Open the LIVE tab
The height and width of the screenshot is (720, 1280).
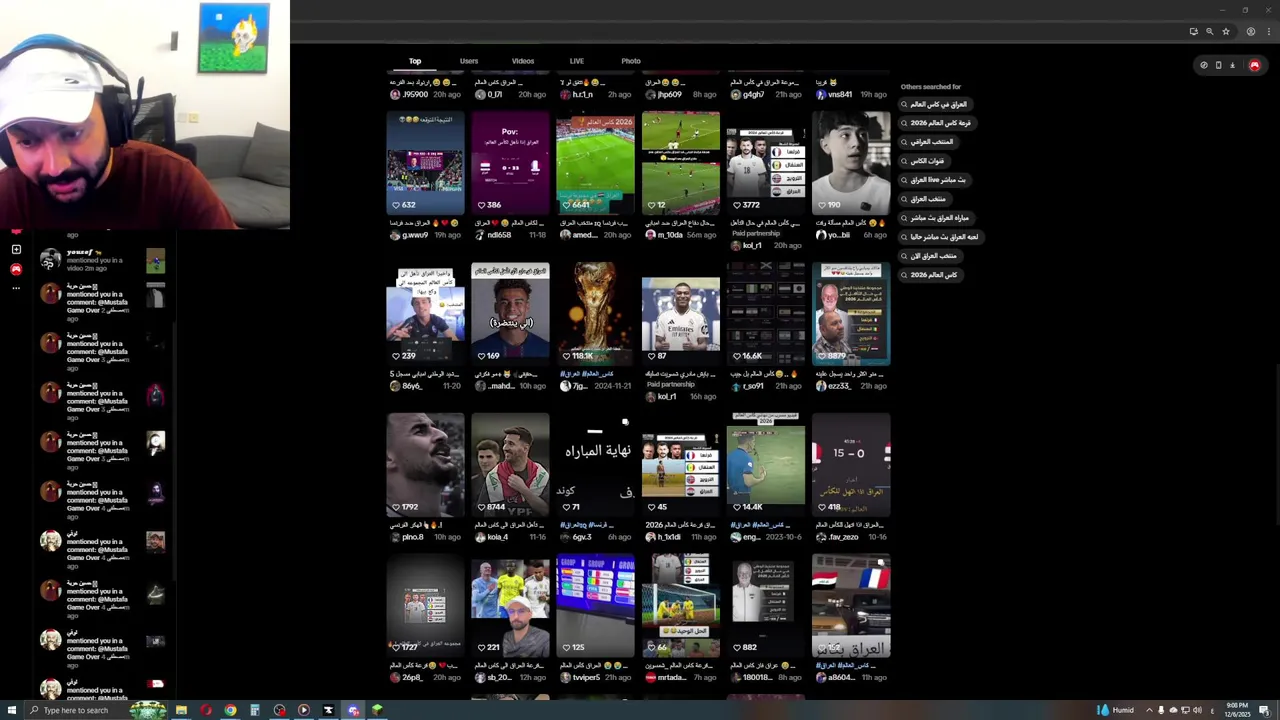tap(577, 61)
